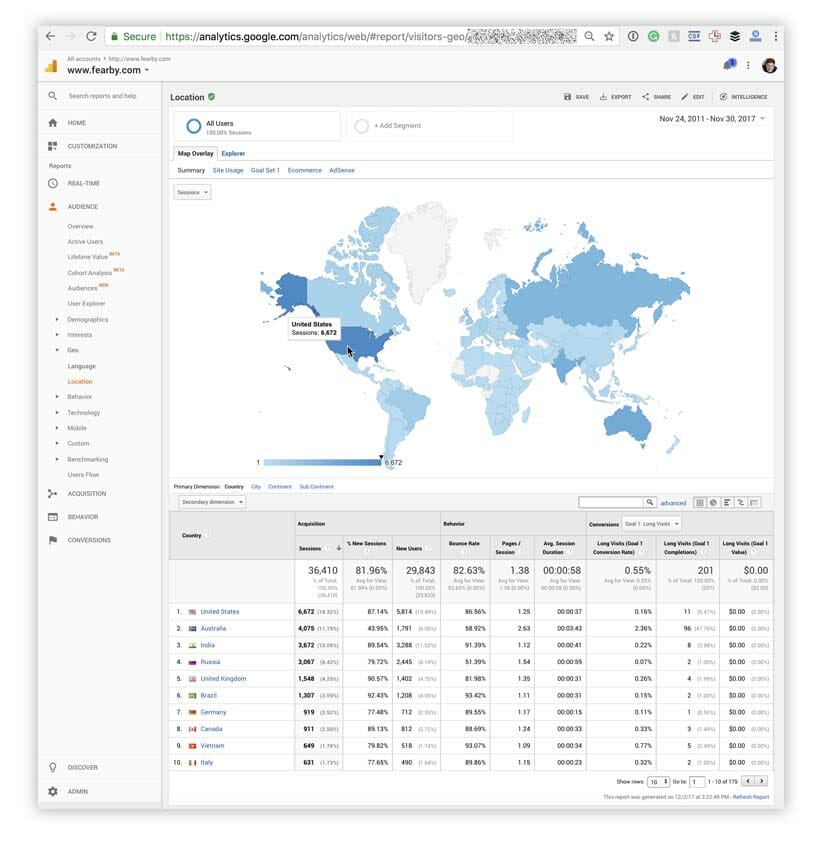This screenshot has height=851, width=825.
Task: Click the Buffer extension stack icon
Action: [735, 36]
